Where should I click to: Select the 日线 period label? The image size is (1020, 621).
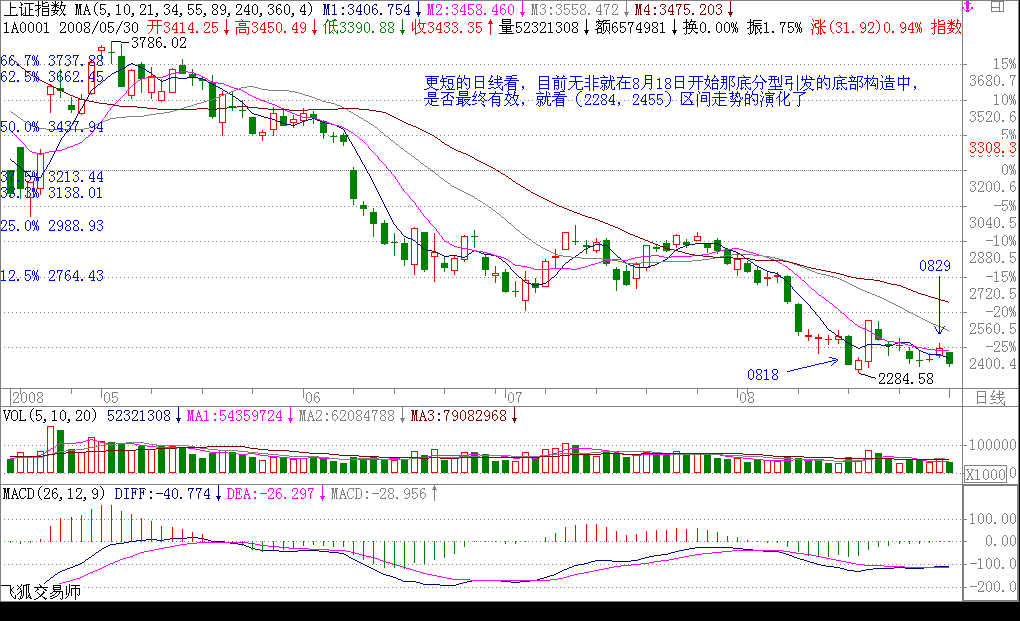(x=989, y=397)
